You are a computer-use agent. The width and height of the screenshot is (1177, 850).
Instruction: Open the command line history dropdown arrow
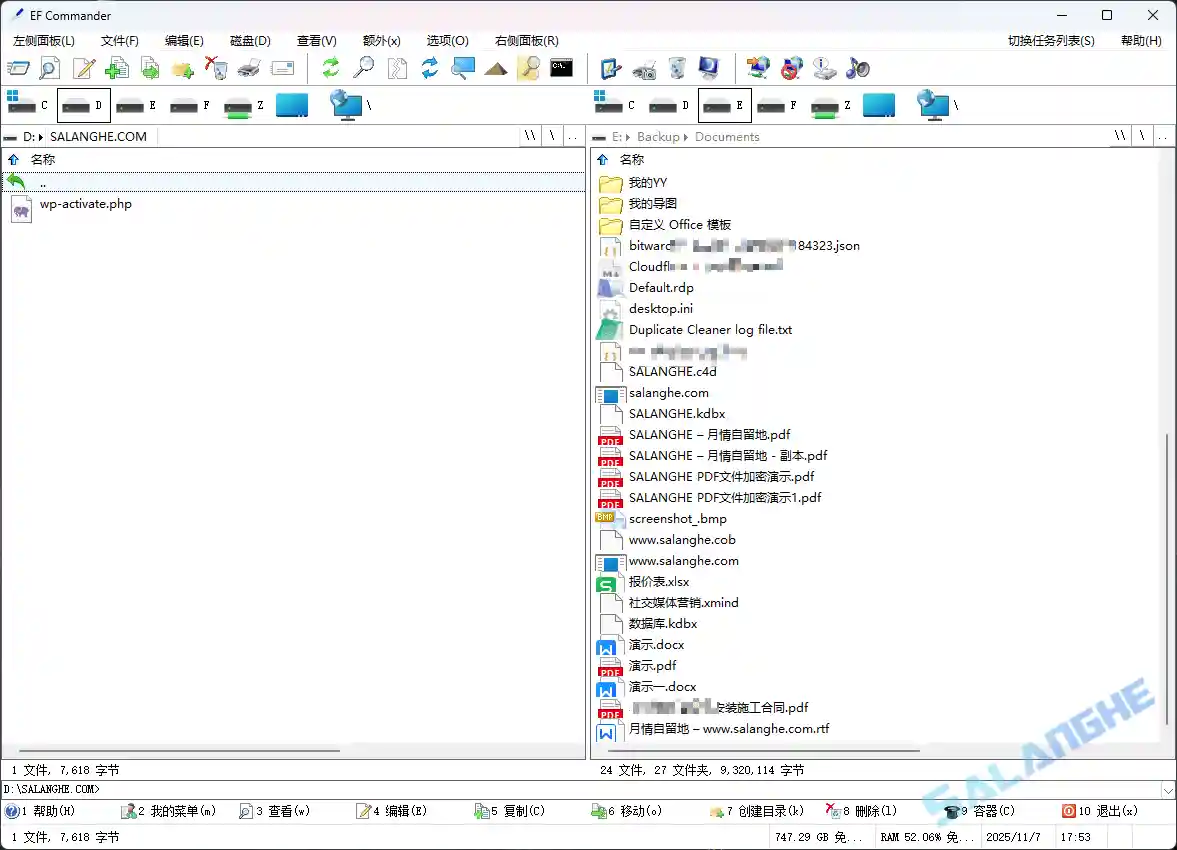point(1167,791)
